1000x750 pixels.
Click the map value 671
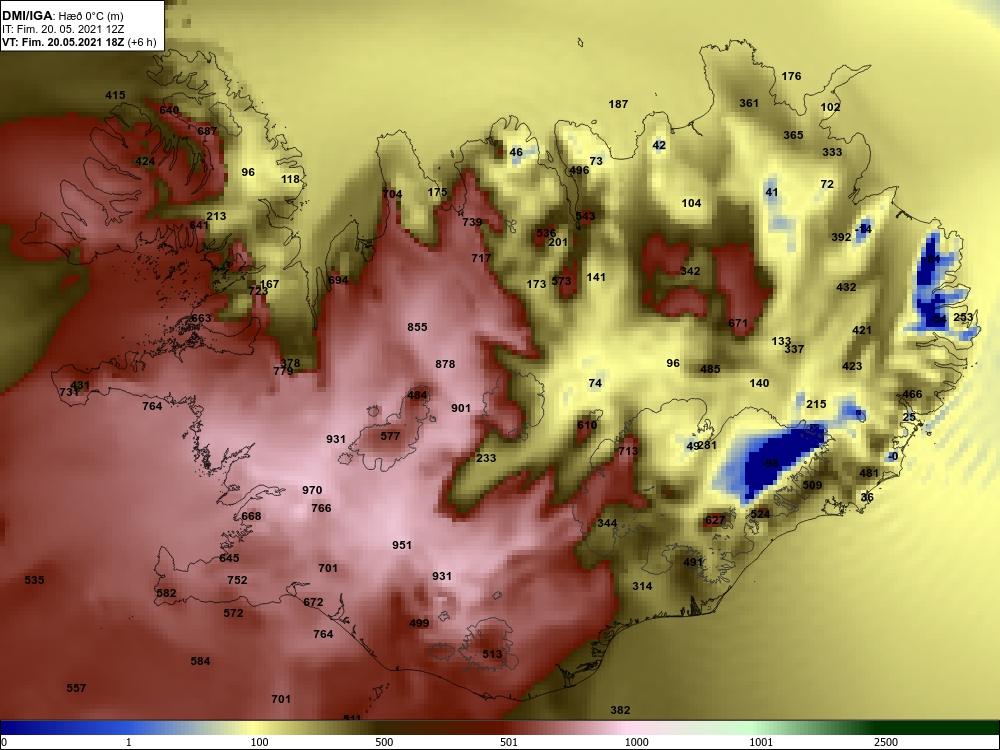coord(738,323)
